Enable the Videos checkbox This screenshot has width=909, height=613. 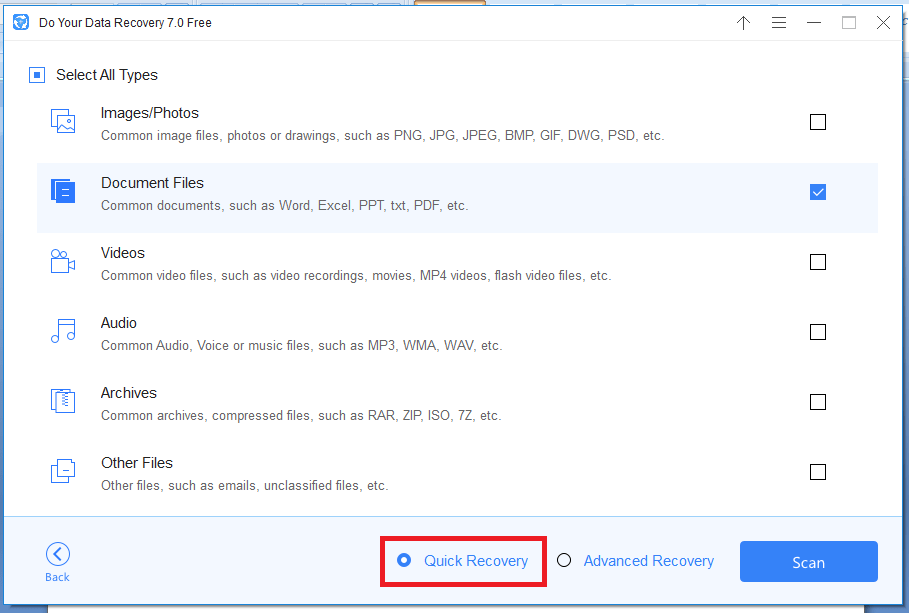tap(817, 262)
